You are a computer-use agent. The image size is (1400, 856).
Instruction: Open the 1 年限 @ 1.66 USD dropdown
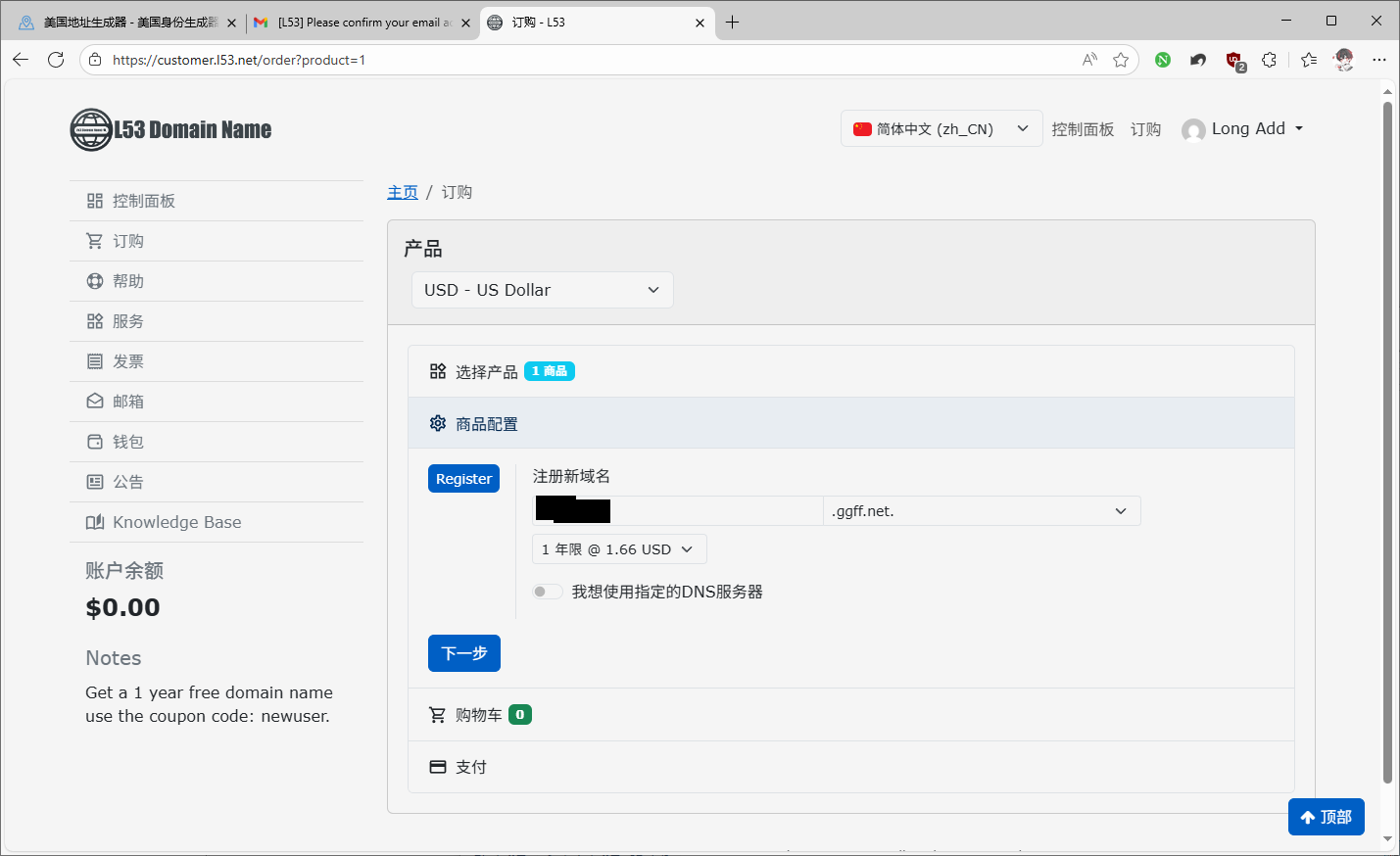point(618,549)
